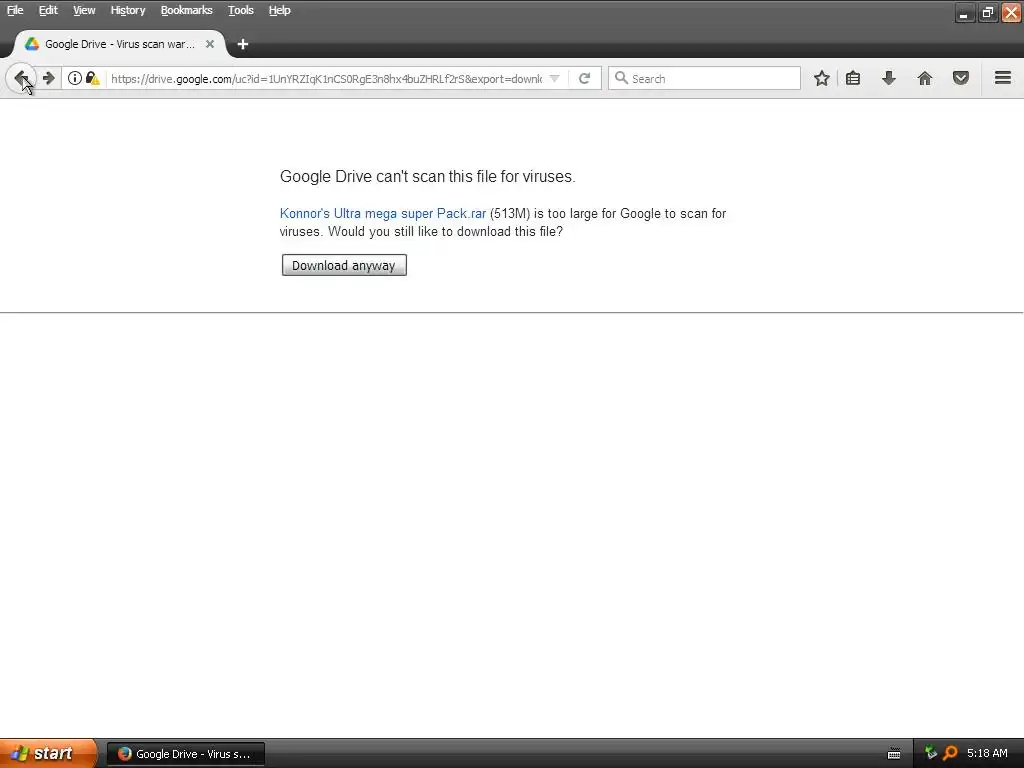Open the Bookmarks menu
The height and width of the screenshot is (768, 1024).
tap(186, 10)
